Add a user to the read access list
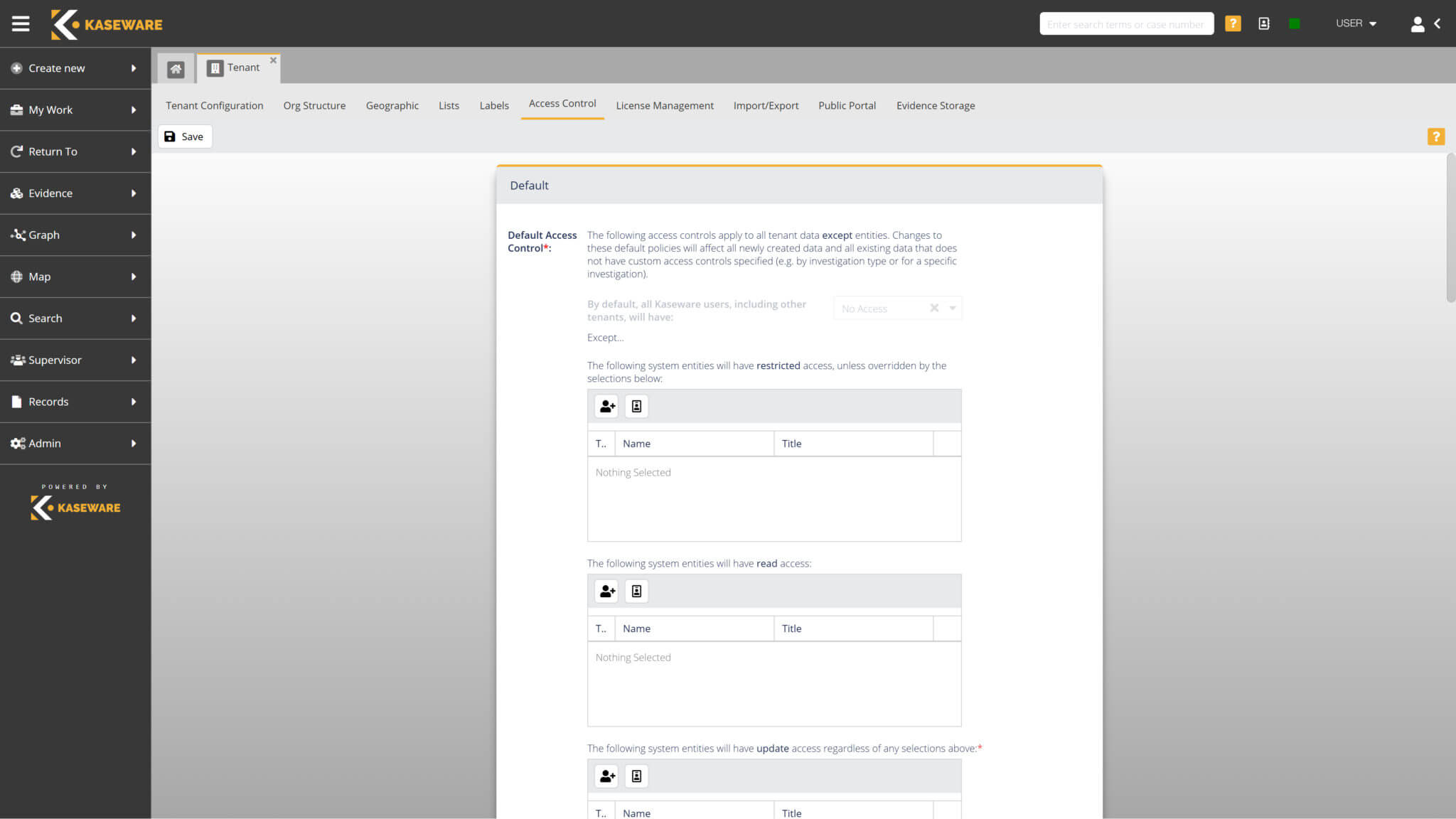This screenshot has height=819, width=1456. point(606,591)
